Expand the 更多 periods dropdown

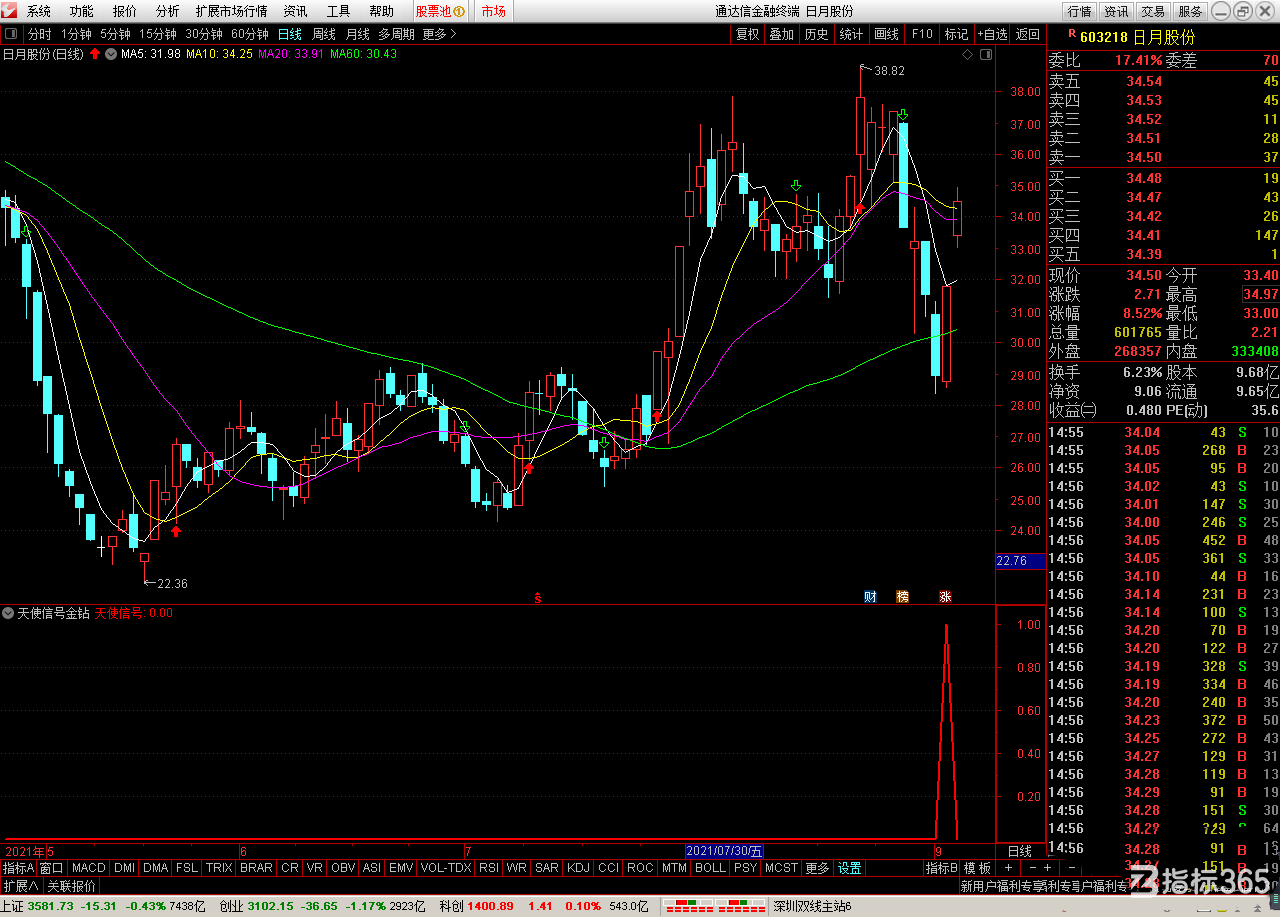coord(439,34)
